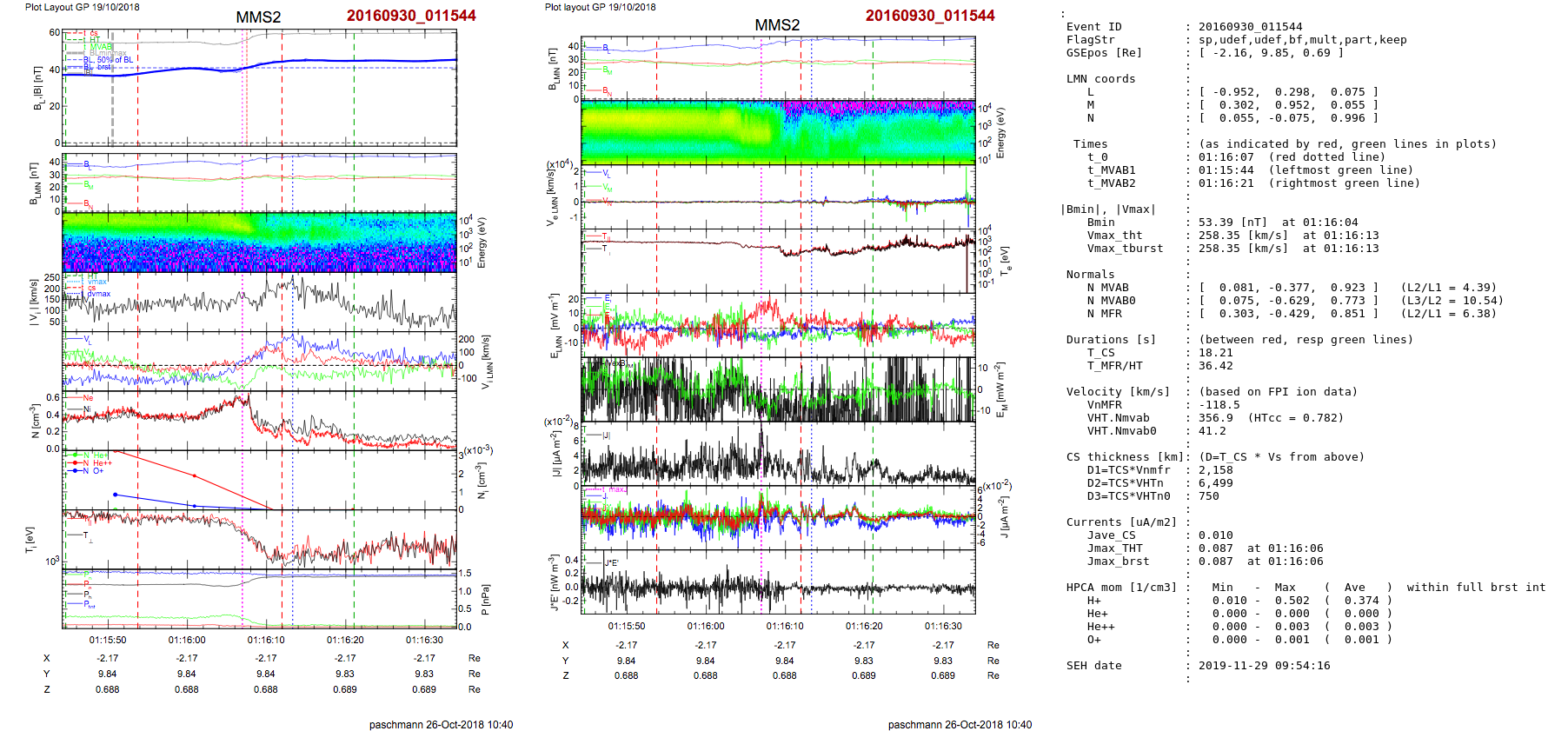Click the 01:16:20 time tick on right plot
The width and height of the screenshot is (1568, 731).
(x=864, y=626)
